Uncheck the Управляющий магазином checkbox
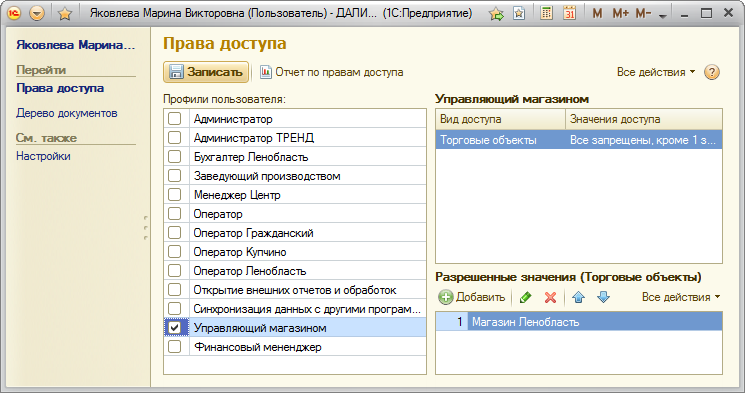 (x=174, y=327)
